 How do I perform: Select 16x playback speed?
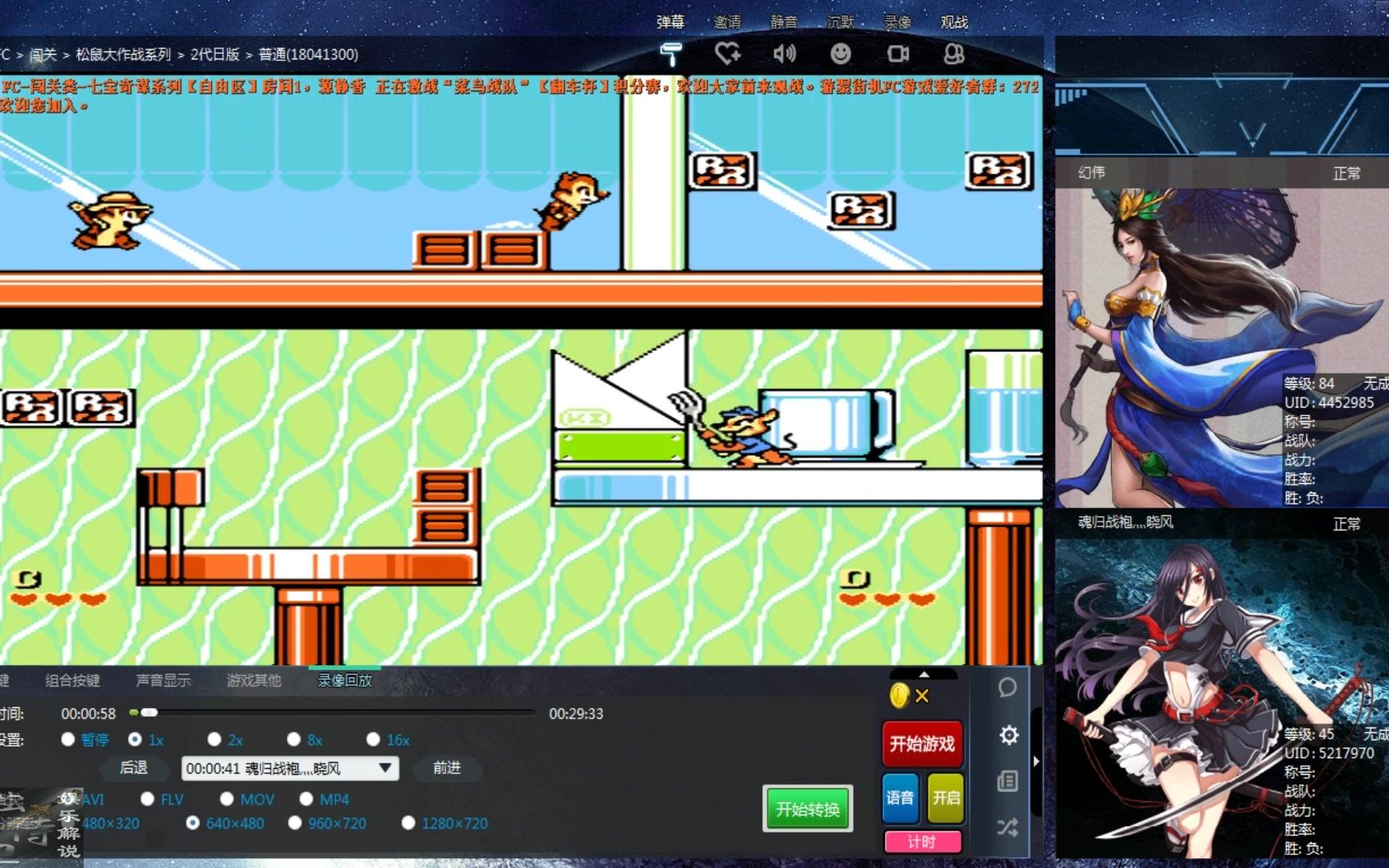373,739
